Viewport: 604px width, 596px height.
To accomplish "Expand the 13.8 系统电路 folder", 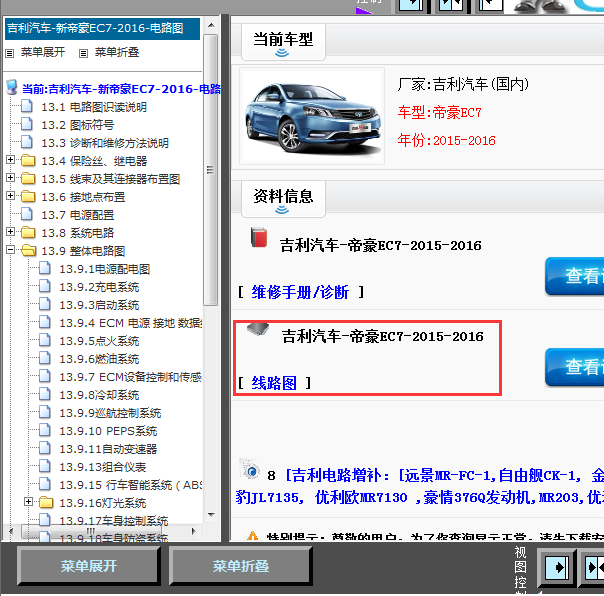I will [x=10, y=232].
